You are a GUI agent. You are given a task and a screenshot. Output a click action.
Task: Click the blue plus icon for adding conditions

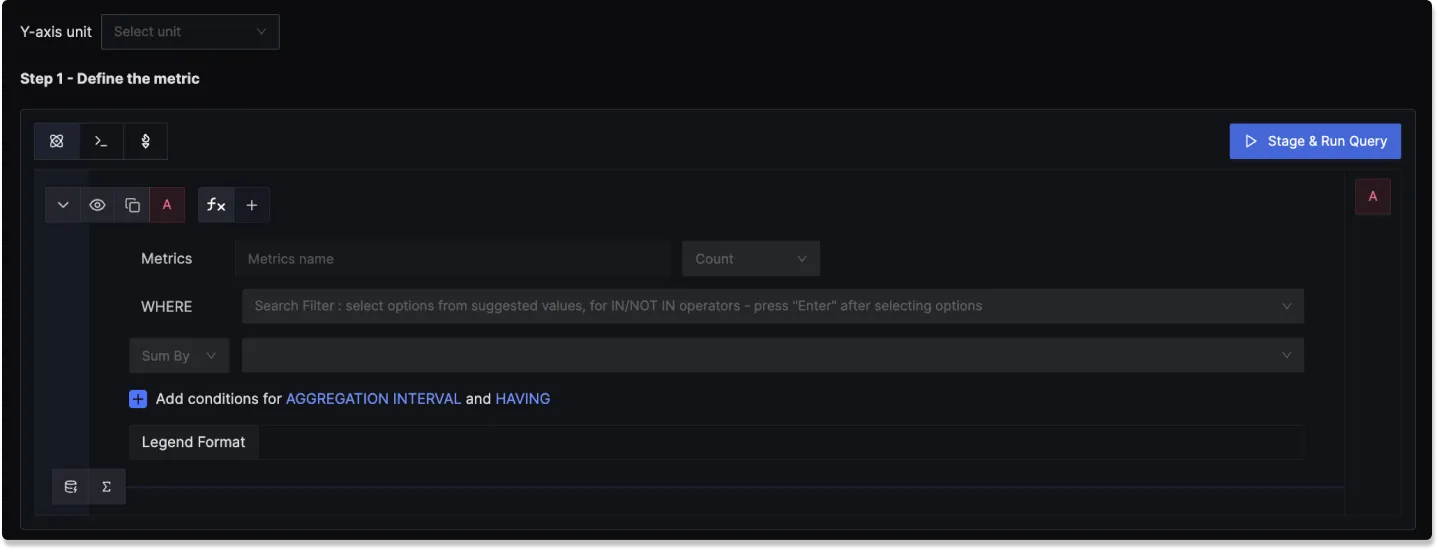138,399
